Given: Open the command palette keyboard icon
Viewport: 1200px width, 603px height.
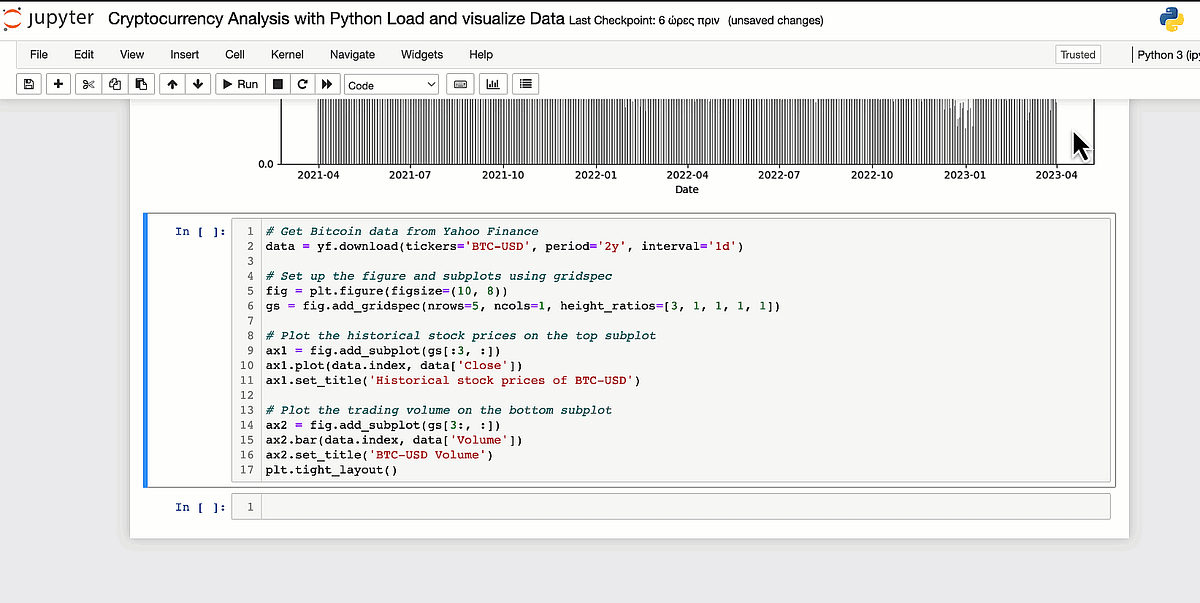Looking at the screenshot, I should coord(460,84).
